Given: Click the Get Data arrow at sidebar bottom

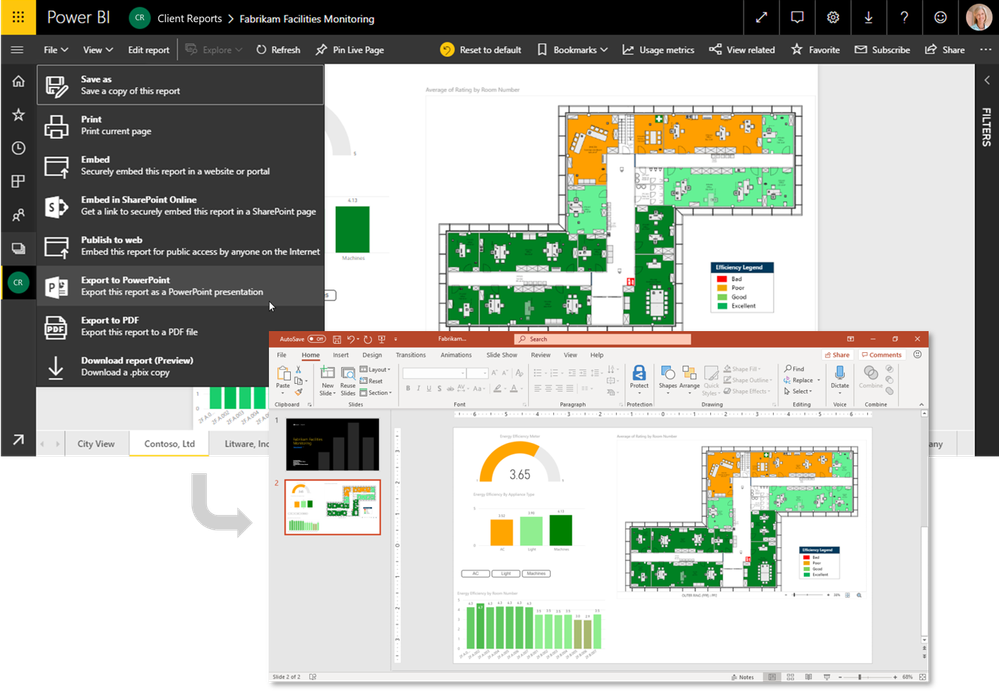Looking at the screenshot, I should pos(18,439).
